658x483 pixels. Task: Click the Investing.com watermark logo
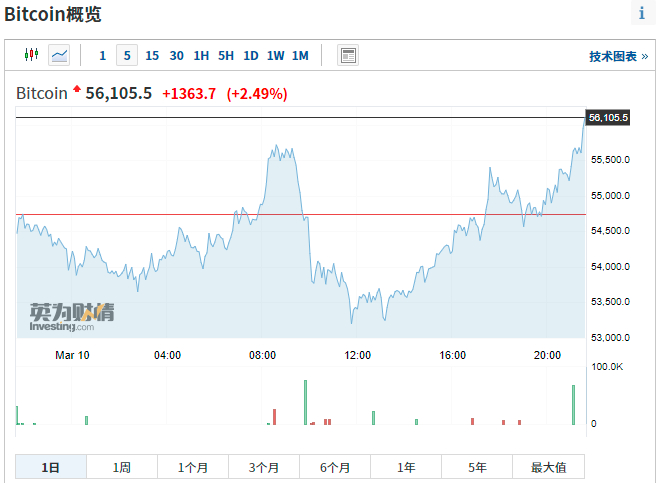pos(71,316)
